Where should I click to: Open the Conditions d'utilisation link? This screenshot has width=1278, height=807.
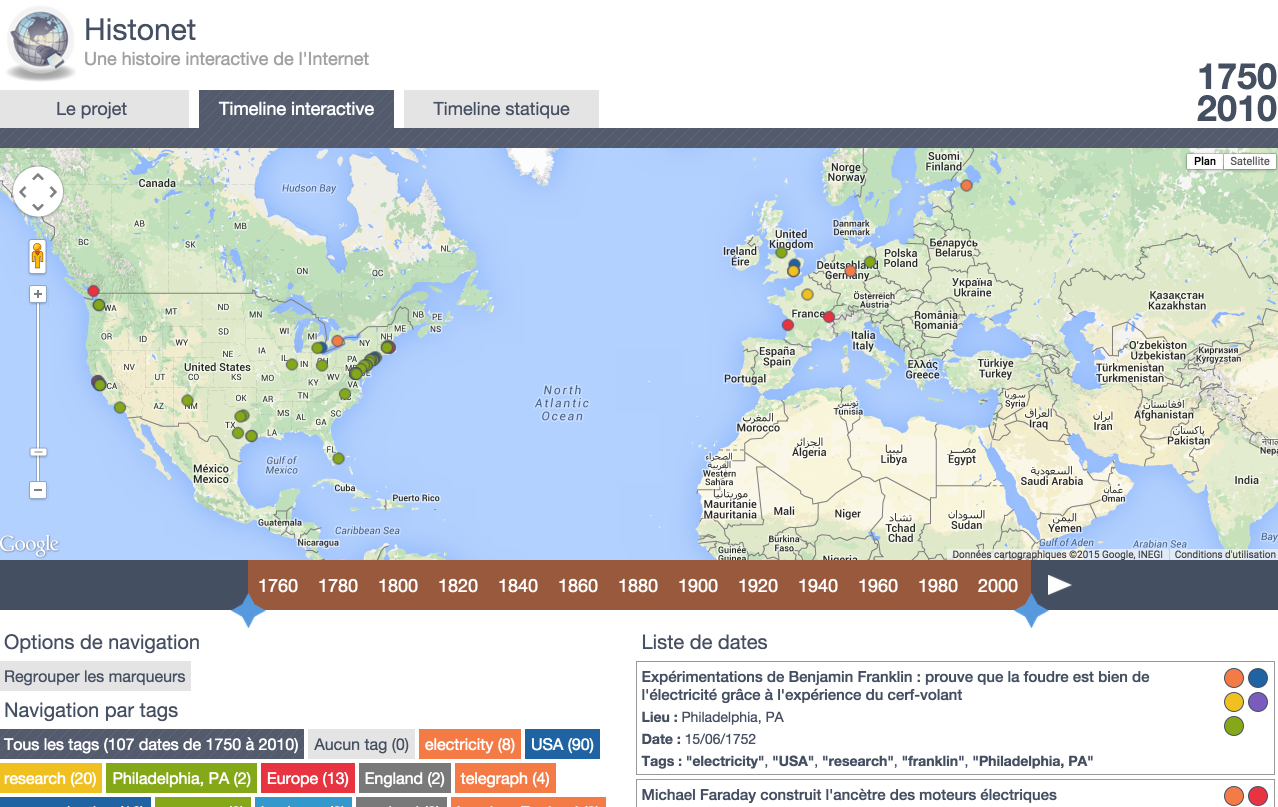tap(1225, 554)
